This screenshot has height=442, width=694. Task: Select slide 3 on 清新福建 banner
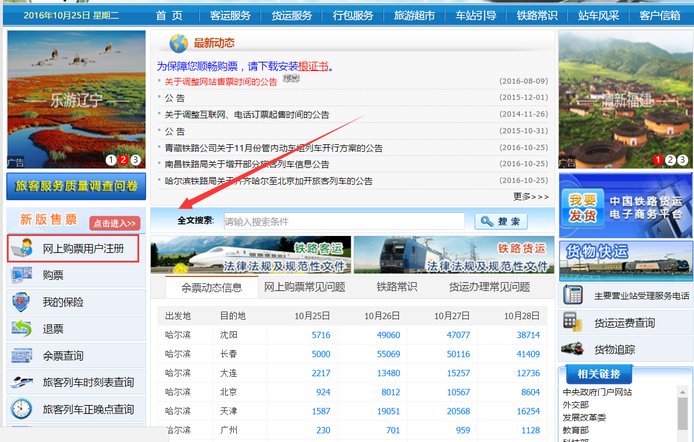(682, 160)
